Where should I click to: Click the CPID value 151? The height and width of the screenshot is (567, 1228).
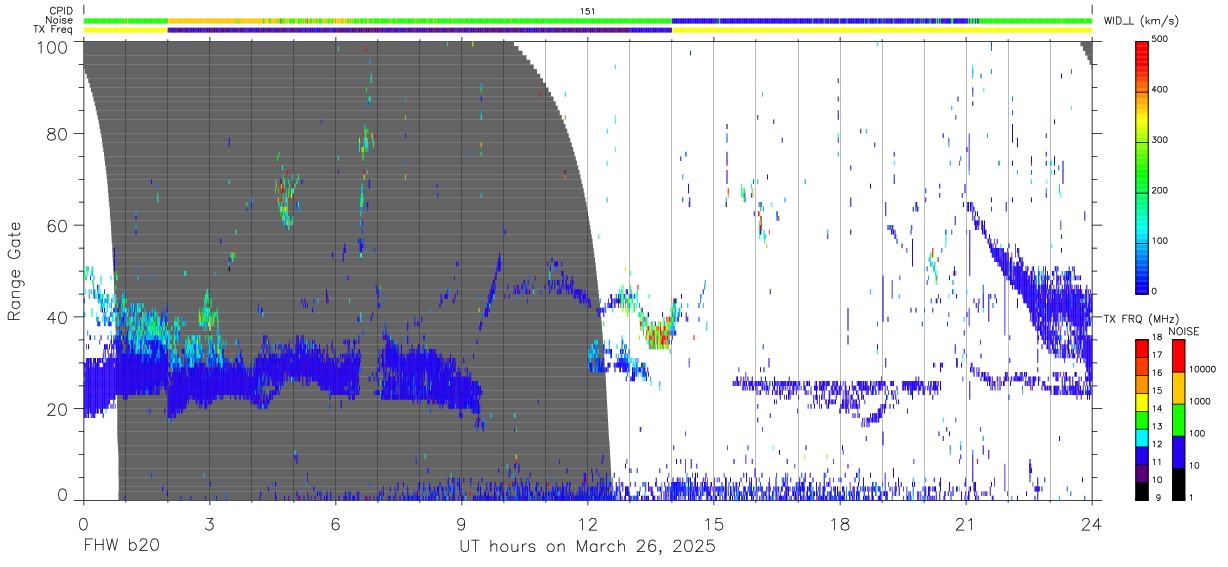(x=587, y=11)
